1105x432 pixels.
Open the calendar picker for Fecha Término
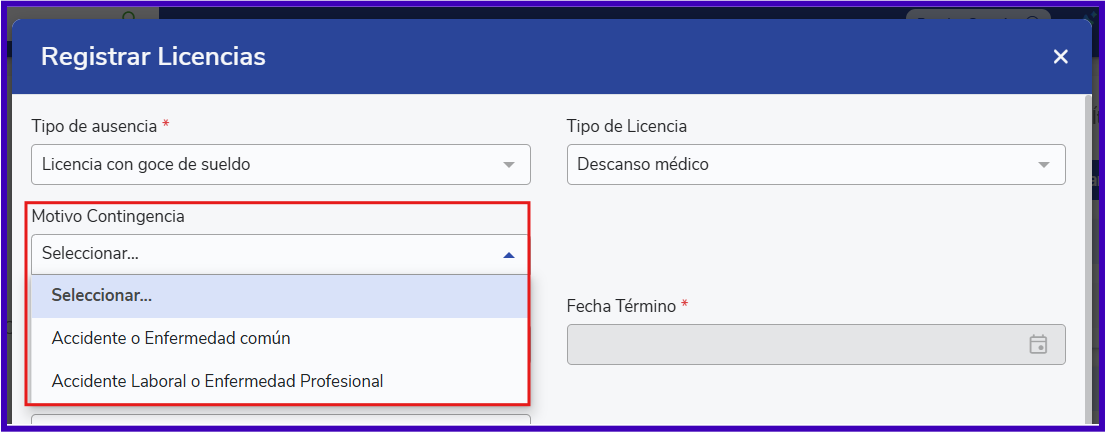click(x=1038, y=344)
